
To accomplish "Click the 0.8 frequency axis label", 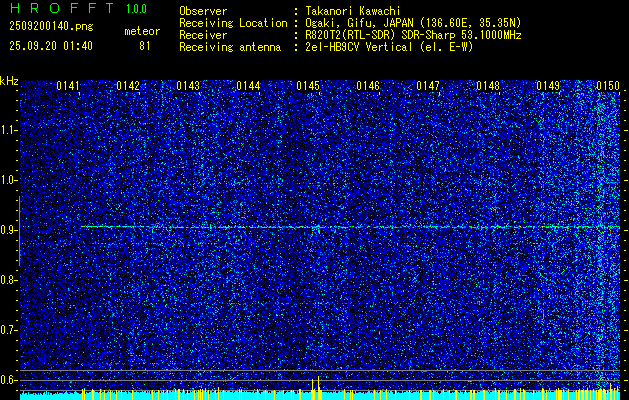I will (8, 280).
